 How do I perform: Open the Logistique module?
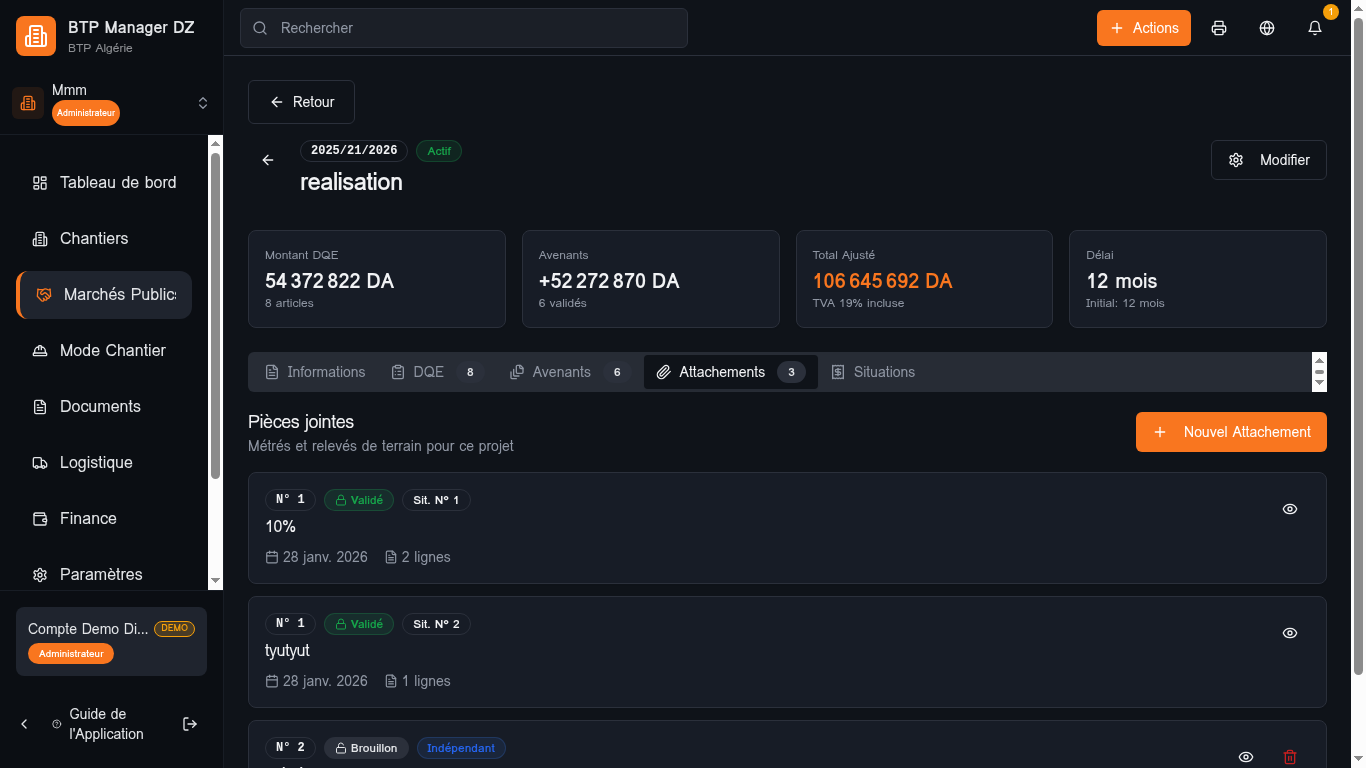pos(97,462)
